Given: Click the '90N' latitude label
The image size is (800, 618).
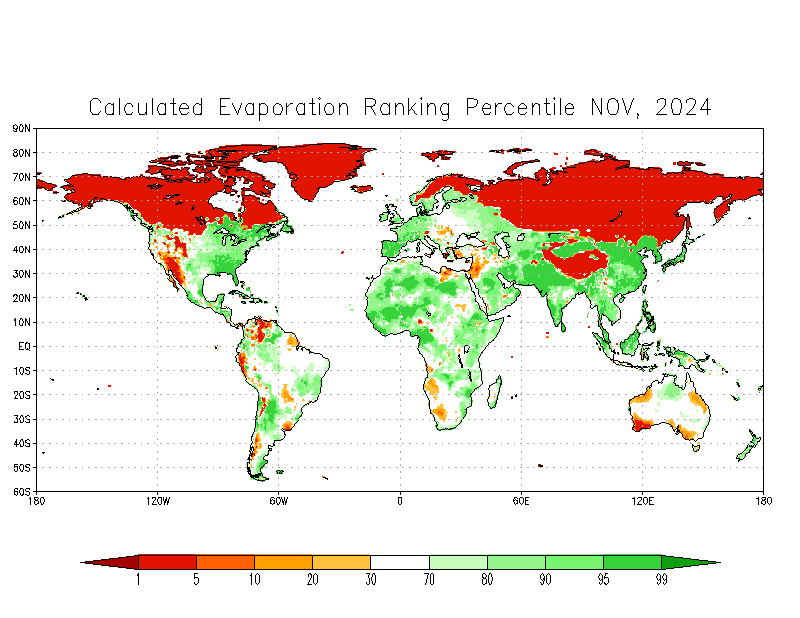Looking at the screenshot, I should [x=21, y=128].
